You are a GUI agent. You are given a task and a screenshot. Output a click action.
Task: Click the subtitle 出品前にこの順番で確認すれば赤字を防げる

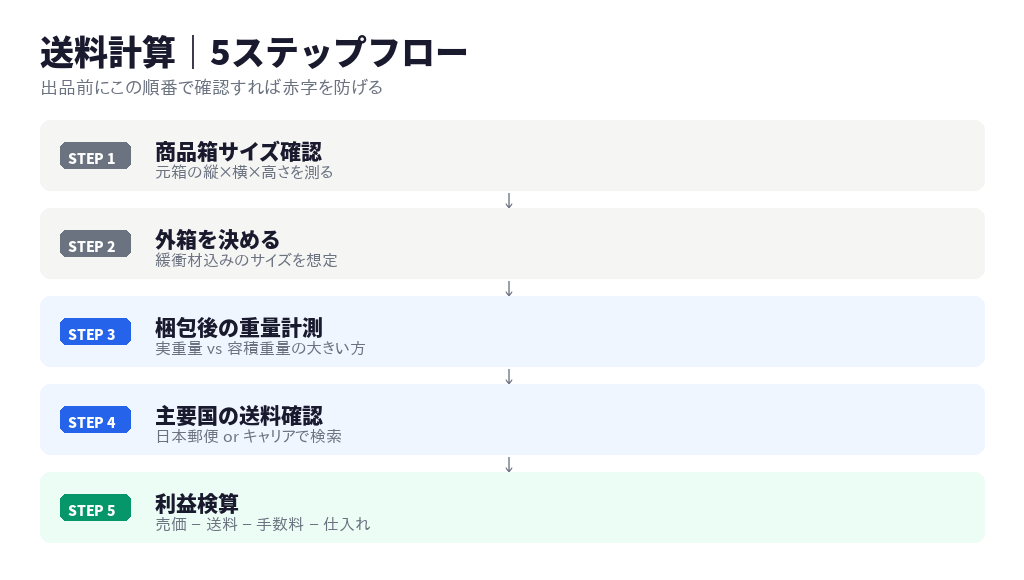(212, 88)
